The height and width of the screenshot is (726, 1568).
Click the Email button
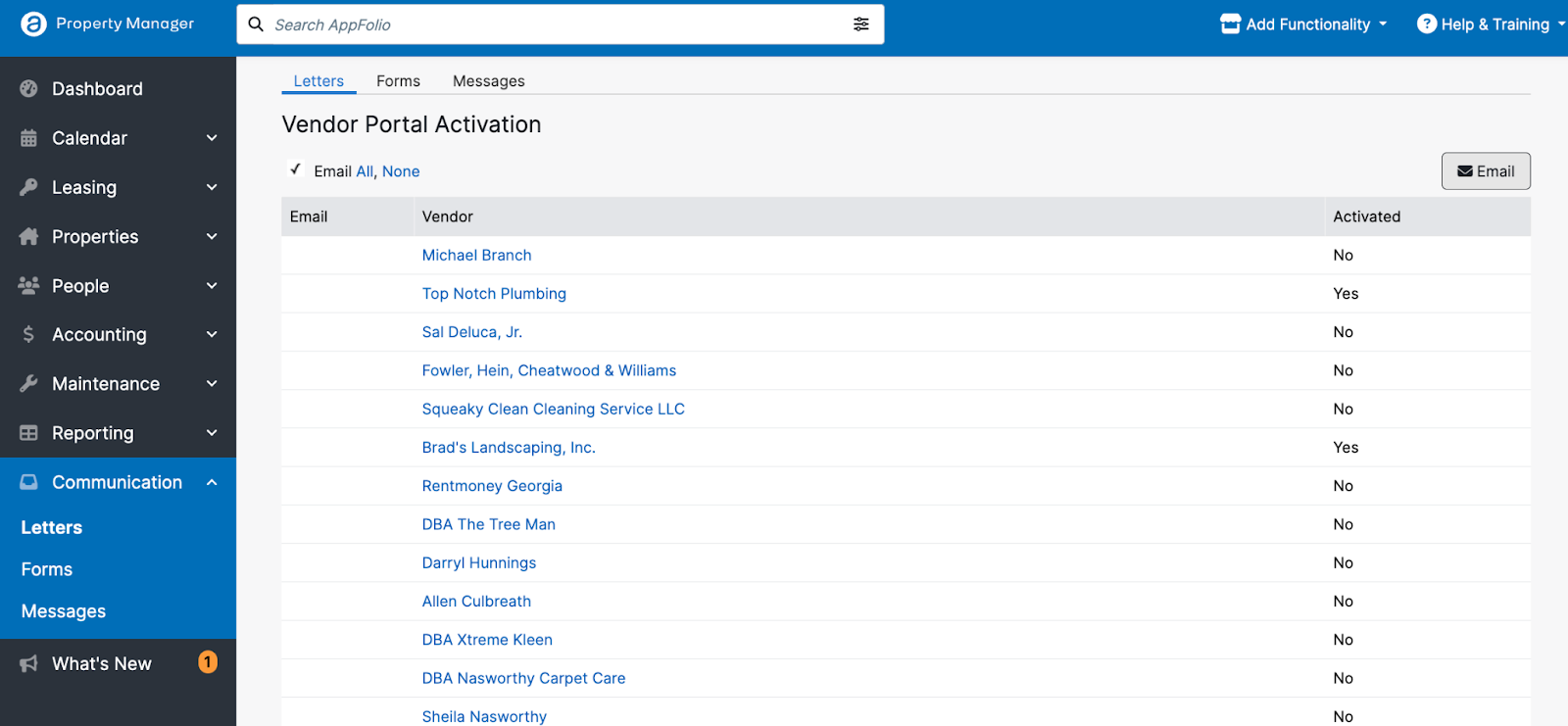pyautogui.click(x=1486, y=171)
